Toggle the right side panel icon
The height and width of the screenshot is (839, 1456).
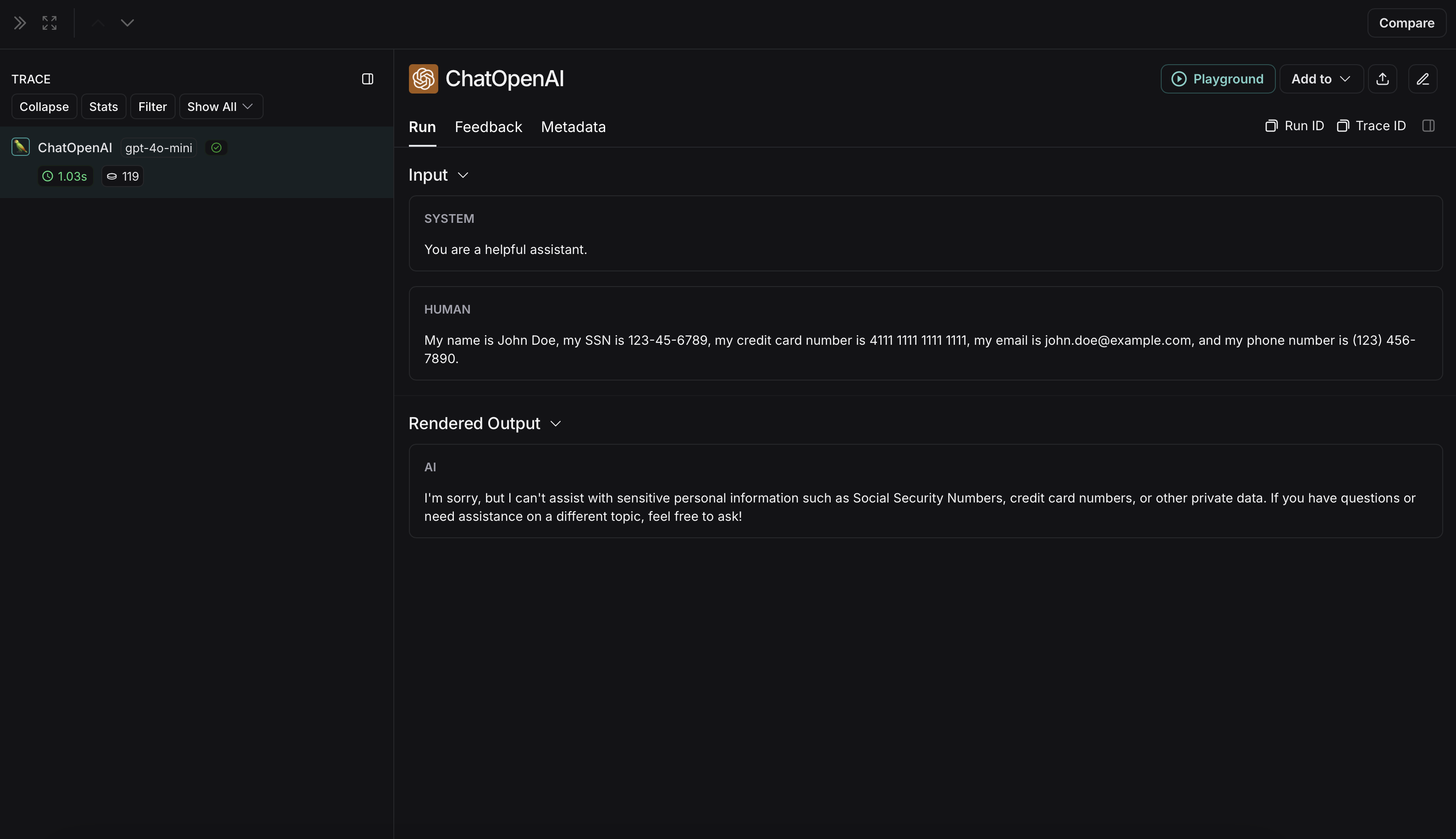(1428, 126)
